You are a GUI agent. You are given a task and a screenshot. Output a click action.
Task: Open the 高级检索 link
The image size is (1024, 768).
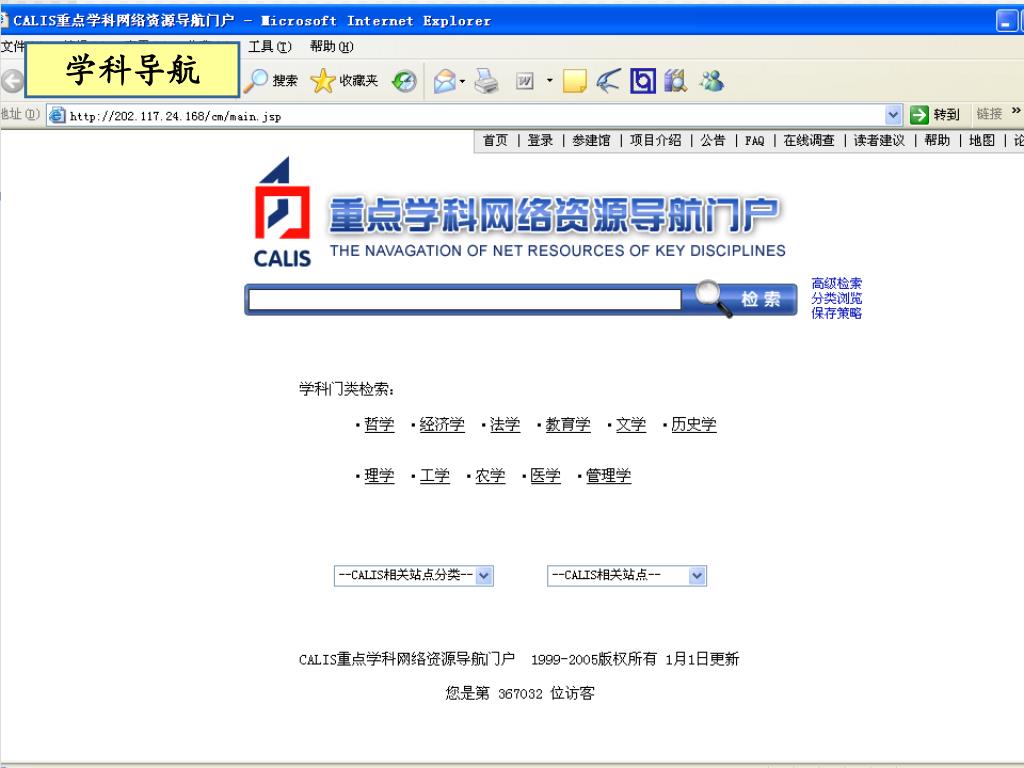click(837, 283)
